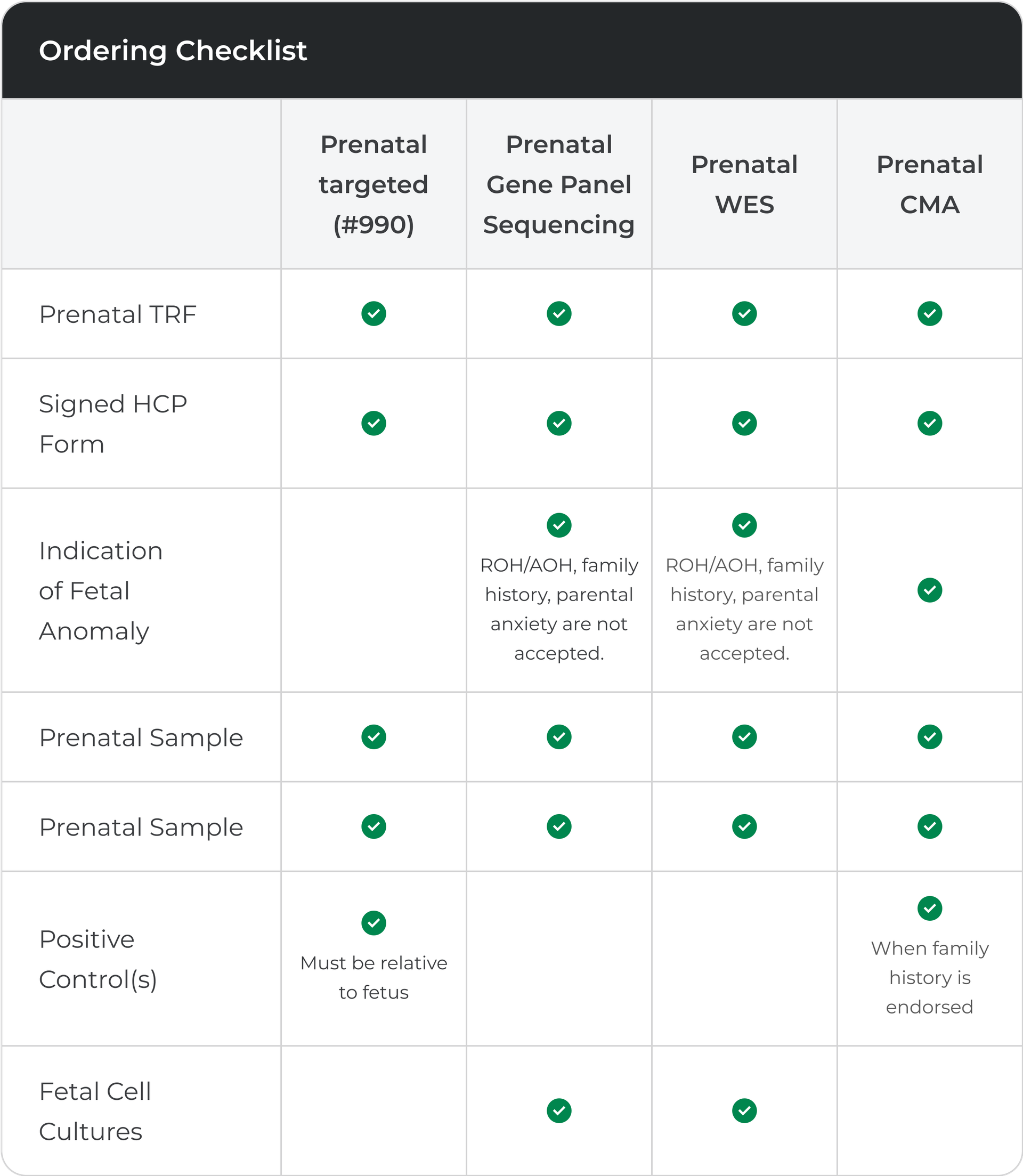Select the Prenatal CMA column header
1023x1176 pixels.
click(x=929, y=184)
